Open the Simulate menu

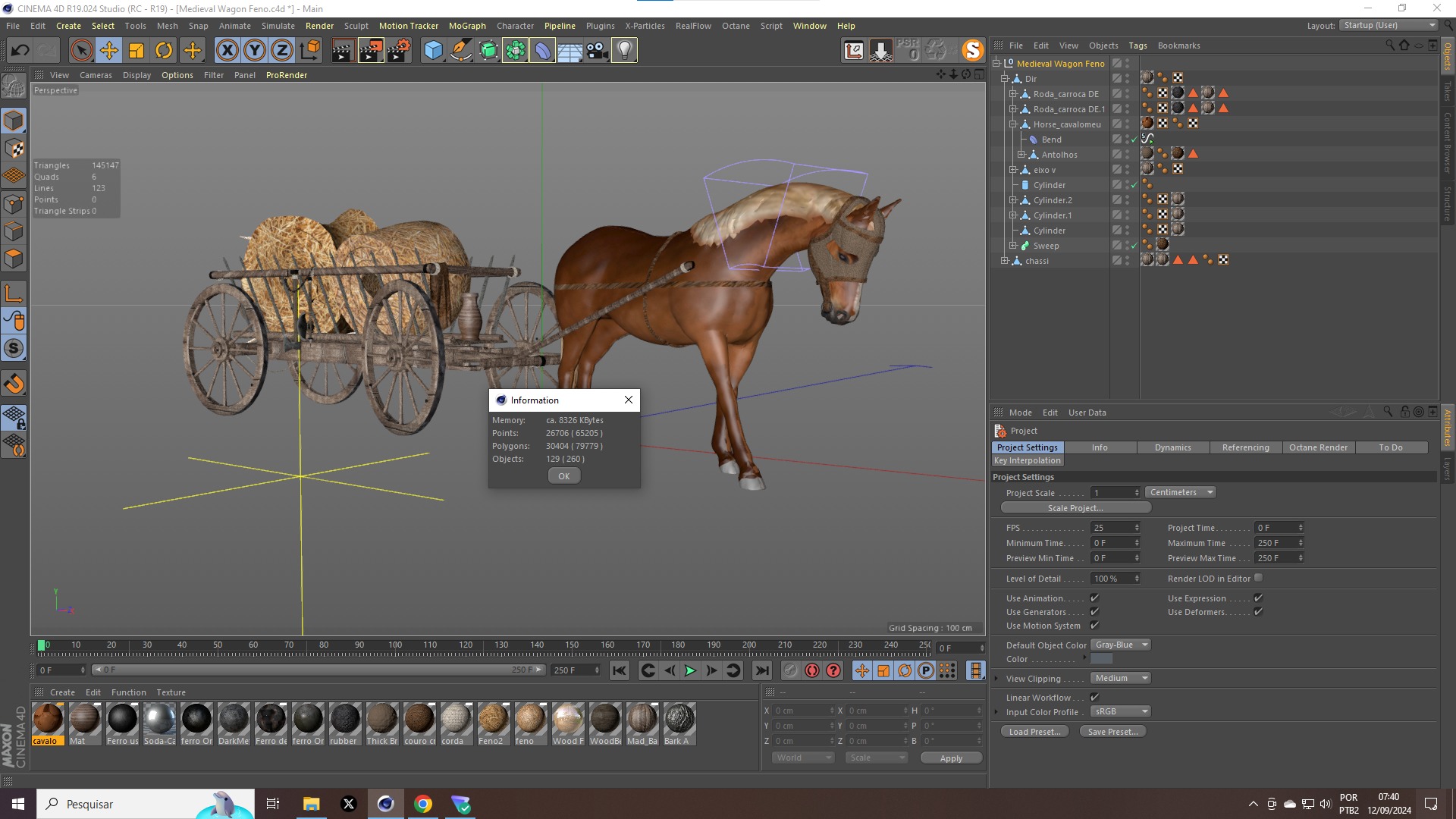click(278, 26)
